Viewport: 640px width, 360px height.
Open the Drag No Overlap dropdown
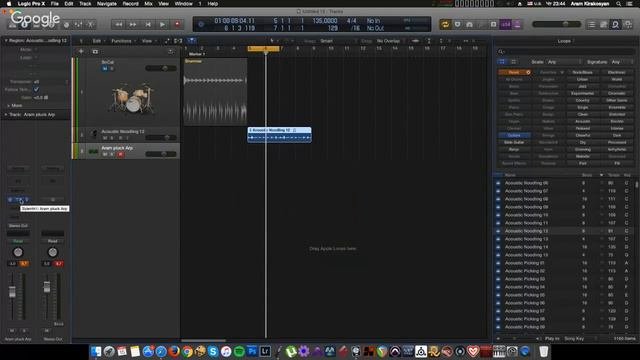(391, 41)
